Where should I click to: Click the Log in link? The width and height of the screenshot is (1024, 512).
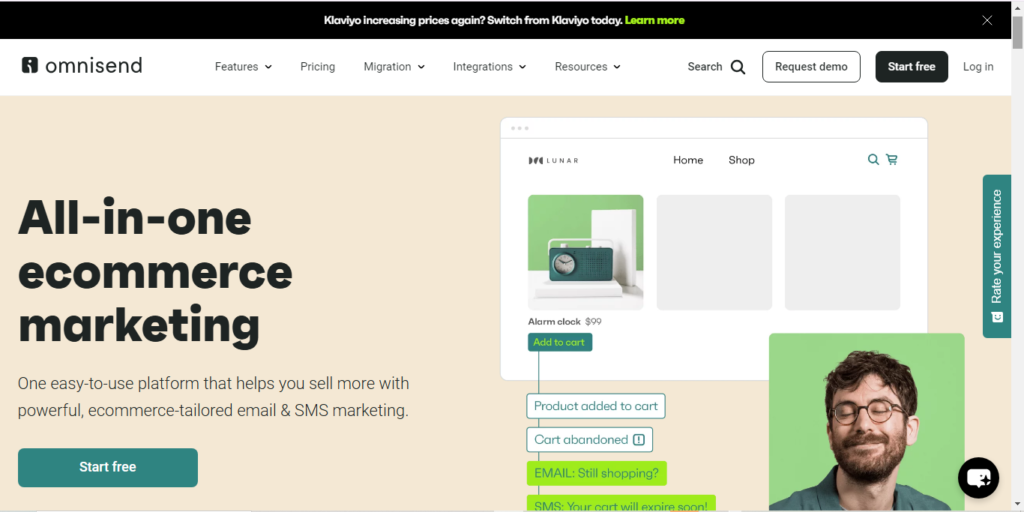(978, 67)
